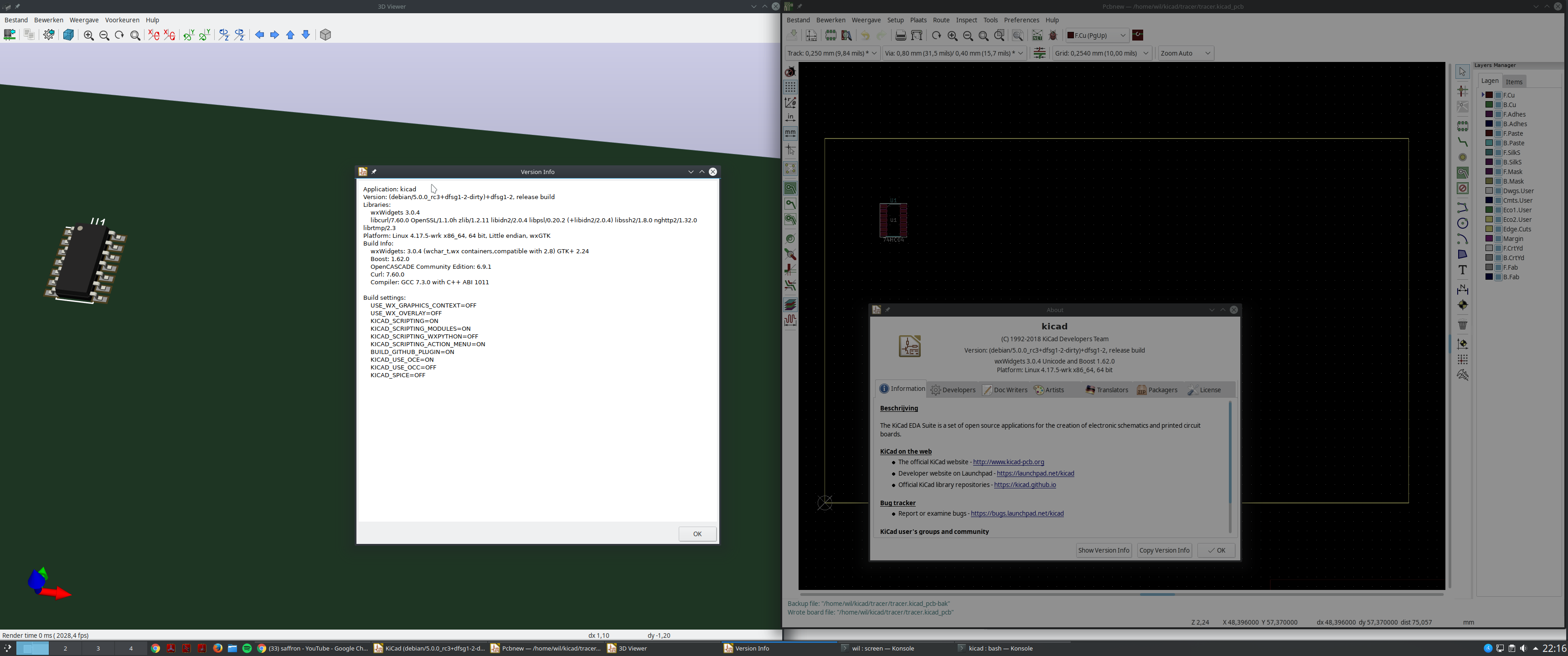Screen dimensions: 1568x656
Task: Move 3D view left with blue arrow
Action: [x=259, y=35]
